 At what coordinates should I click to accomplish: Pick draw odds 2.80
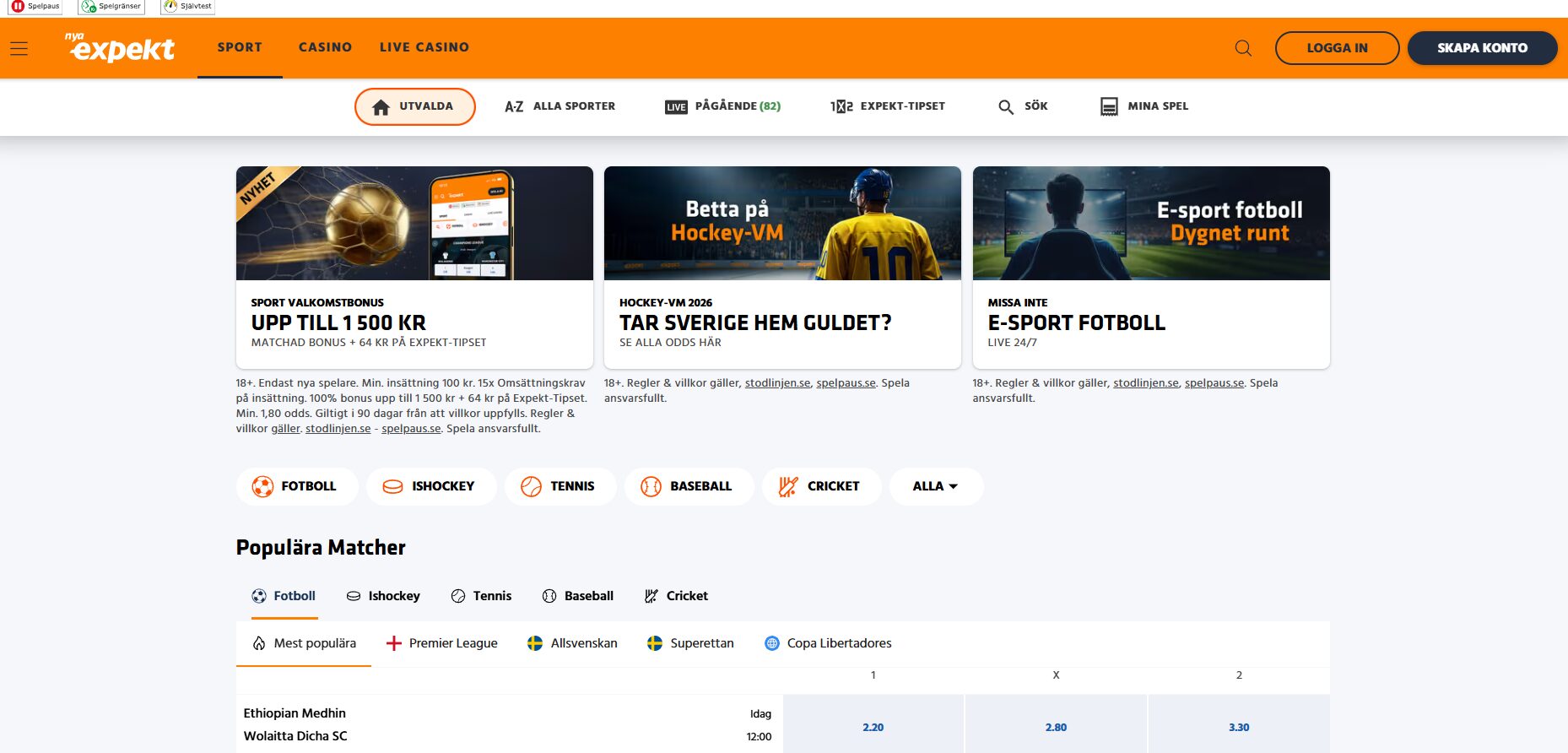1056,727
